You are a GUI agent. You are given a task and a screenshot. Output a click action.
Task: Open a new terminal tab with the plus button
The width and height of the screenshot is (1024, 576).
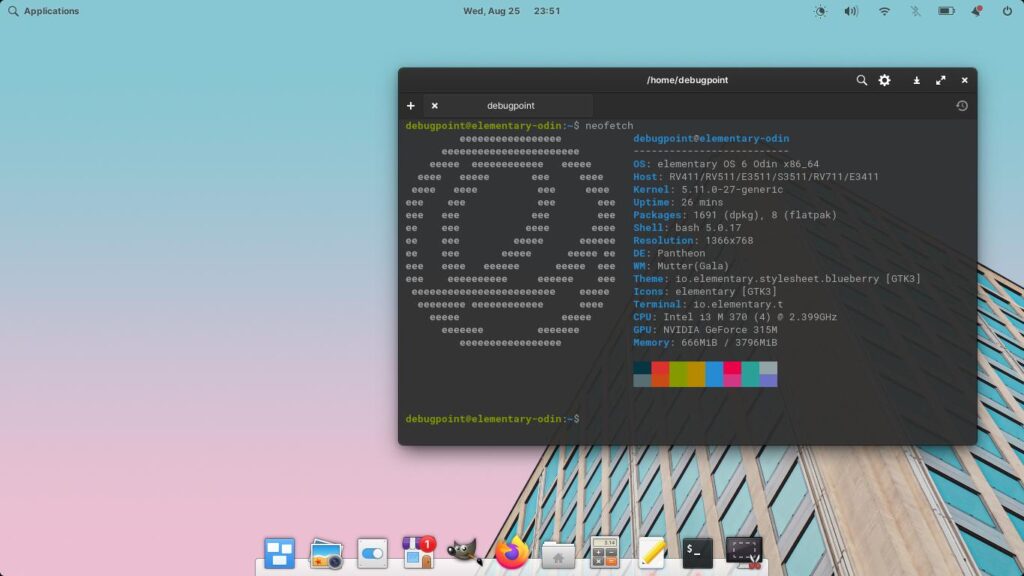410,105
